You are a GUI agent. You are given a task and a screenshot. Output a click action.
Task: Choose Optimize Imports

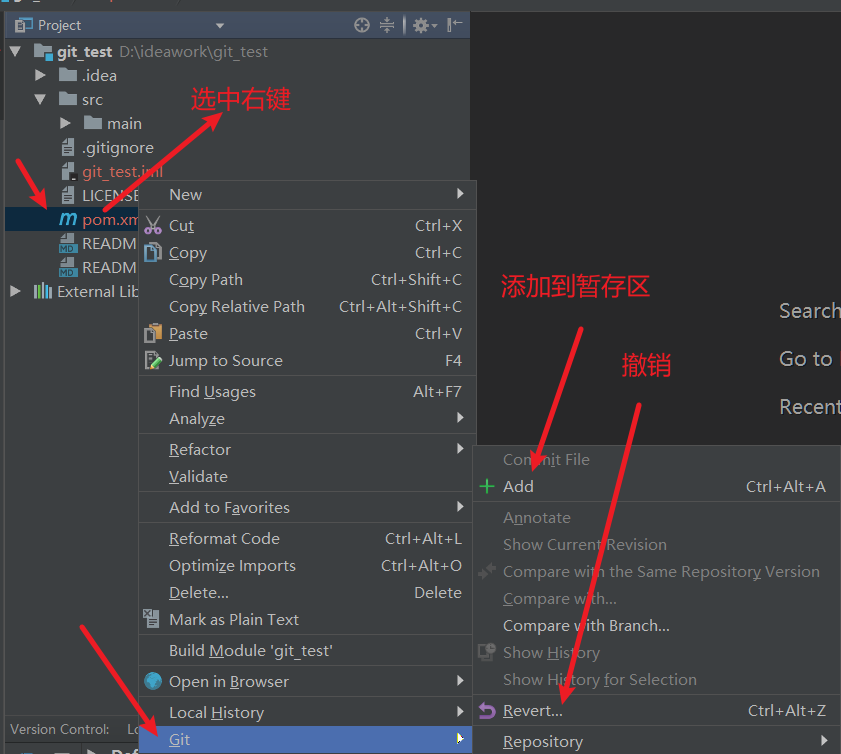tap(307, 565)
